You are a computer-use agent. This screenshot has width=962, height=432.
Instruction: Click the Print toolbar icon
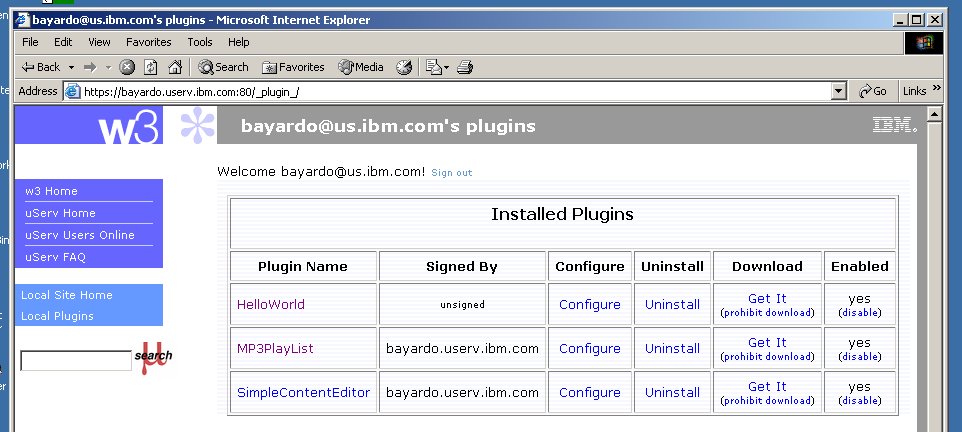(x=464, y=67)
